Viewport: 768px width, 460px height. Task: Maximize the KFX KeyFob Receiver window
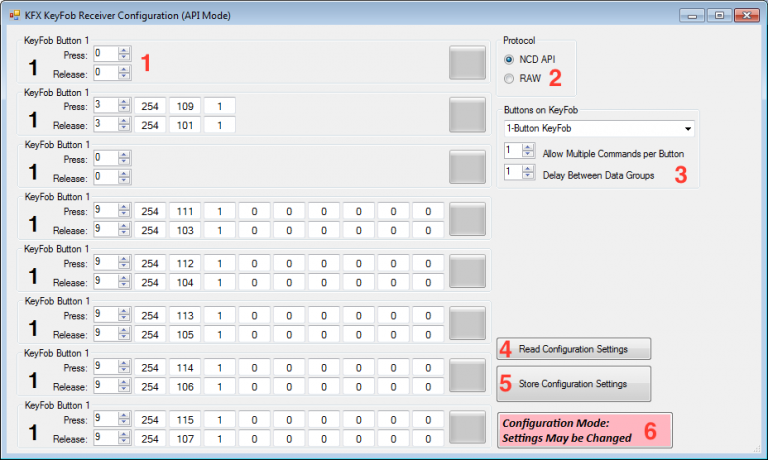[718, 15]
